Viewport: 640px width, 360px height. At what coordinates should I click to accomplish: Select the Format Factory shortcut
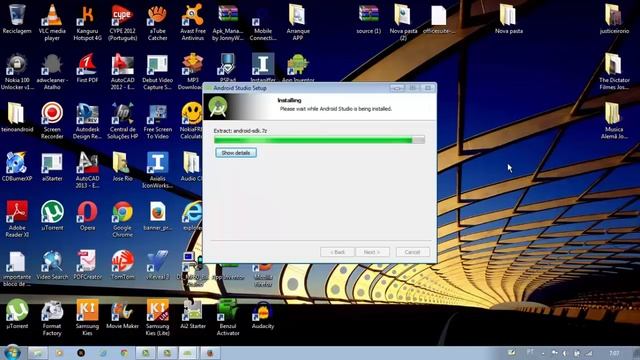coord(52,318)
